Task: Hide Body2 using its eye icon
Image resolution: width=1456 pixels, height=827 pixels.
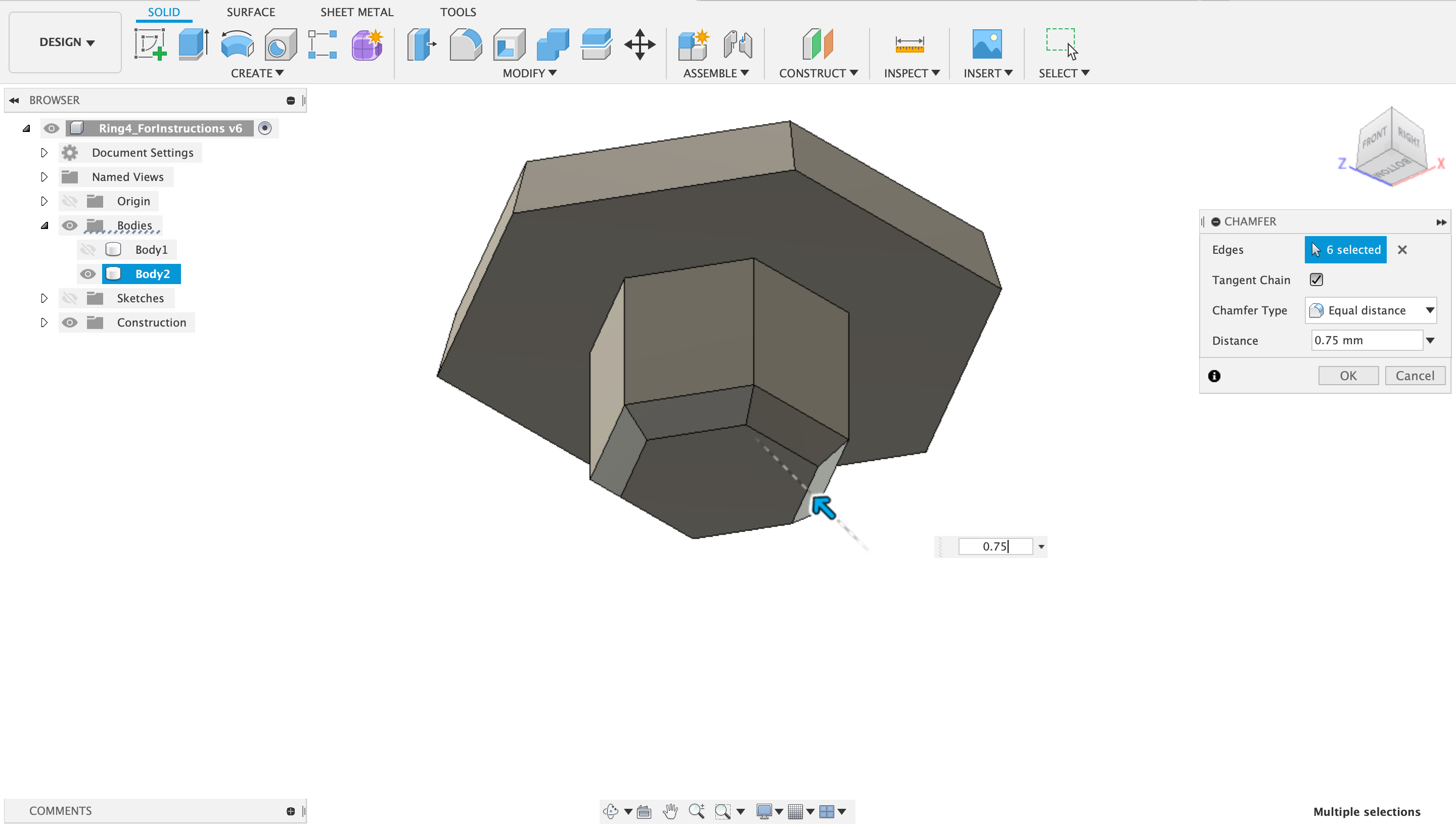Action: pyautogui.click(x=87, y=274)
